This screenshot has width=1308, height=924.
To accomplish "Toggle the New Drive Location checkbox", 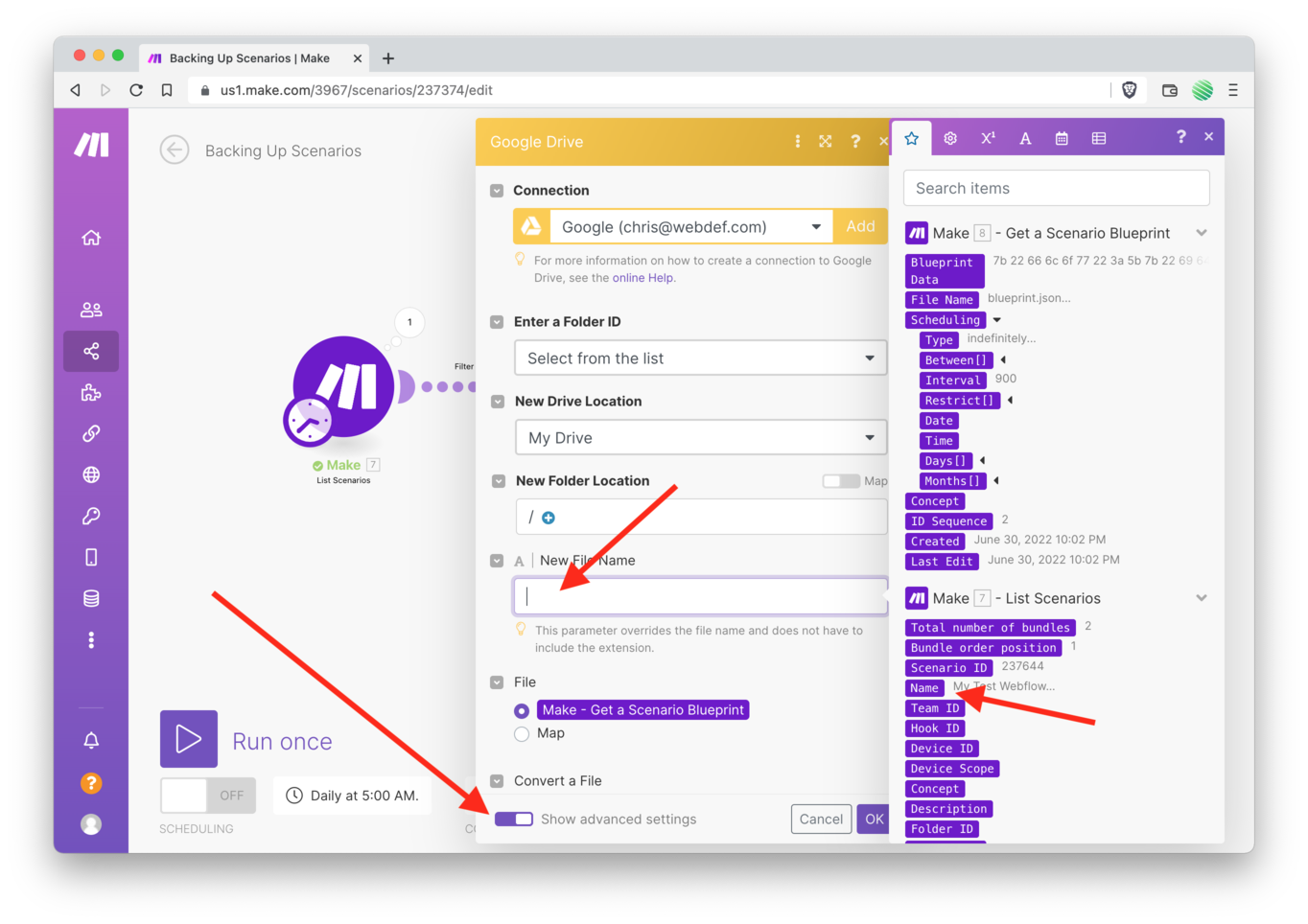I will [x=498, y=402].
